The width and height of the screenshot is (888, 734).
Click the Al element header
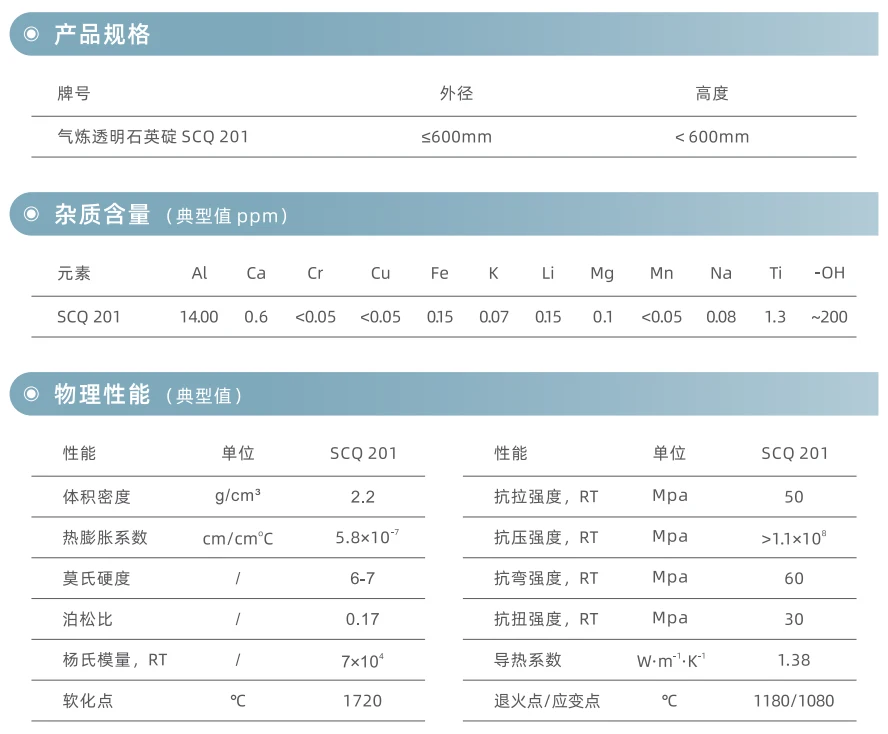pos(199,273)
